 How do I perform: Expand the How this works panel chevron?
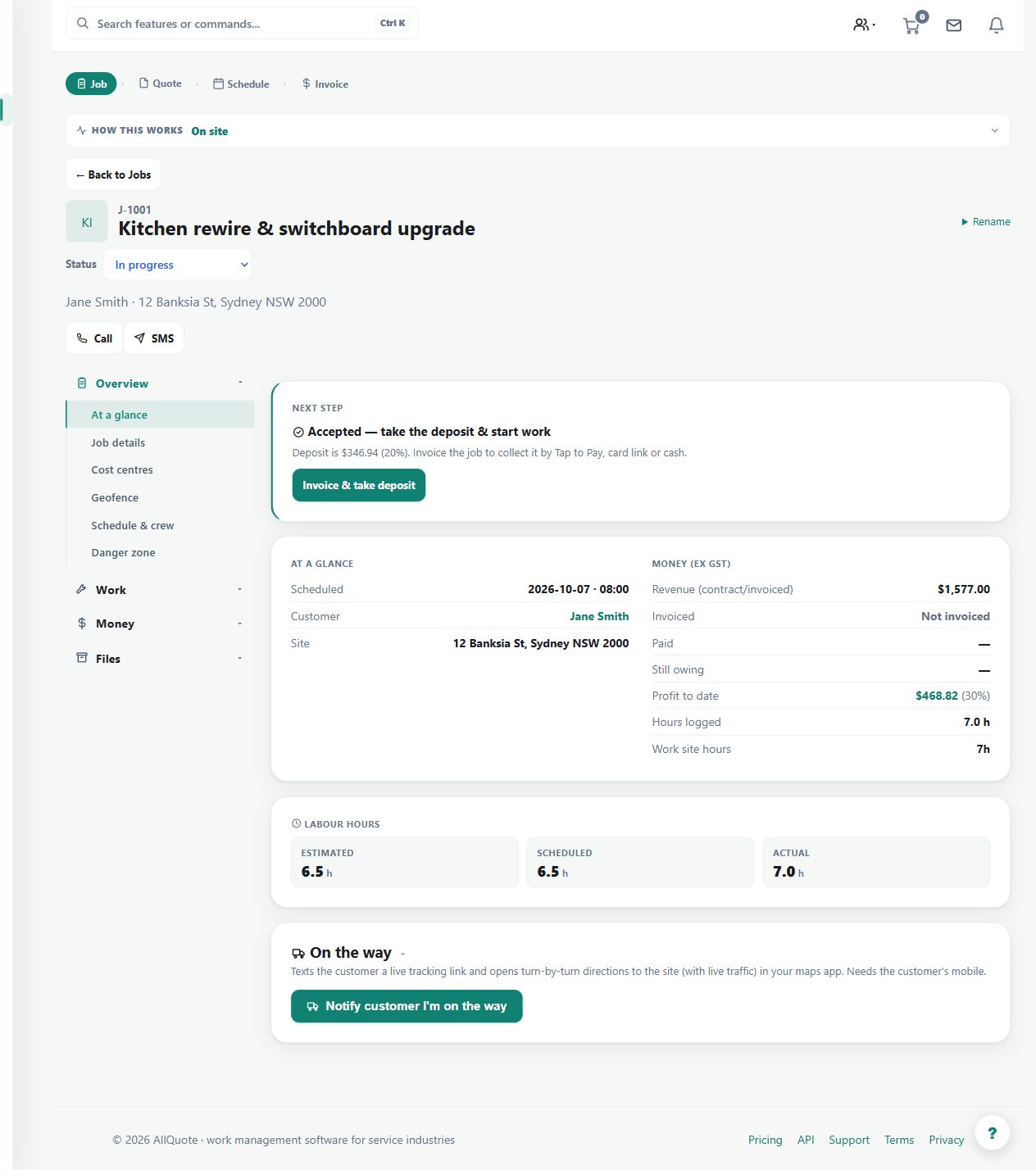[x=994, y=130]
